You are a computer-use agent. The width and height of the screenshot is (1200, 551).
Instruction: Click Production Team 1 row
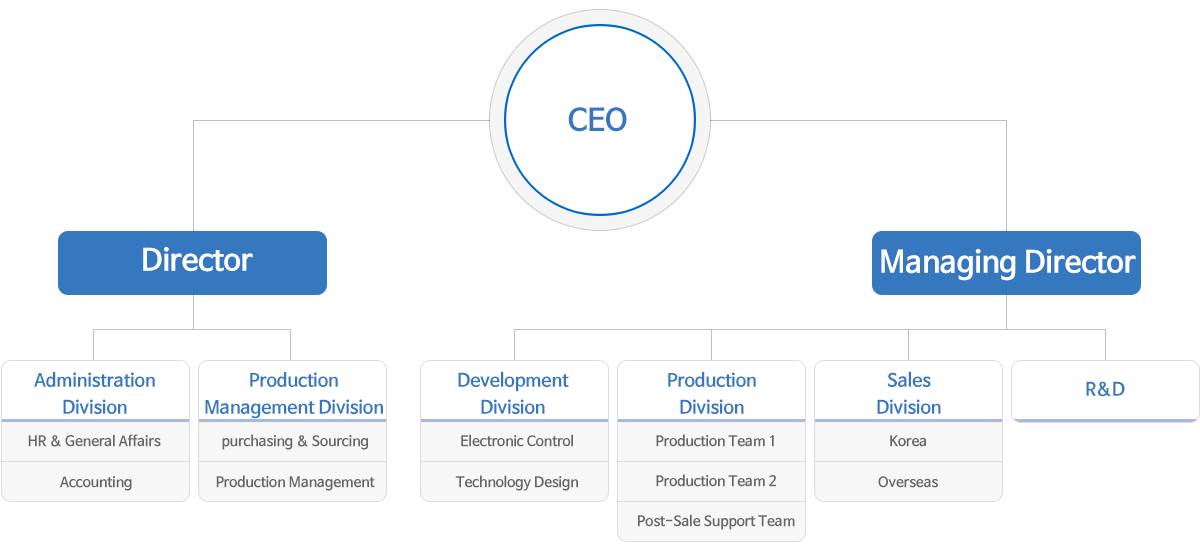tap(715, 441)
